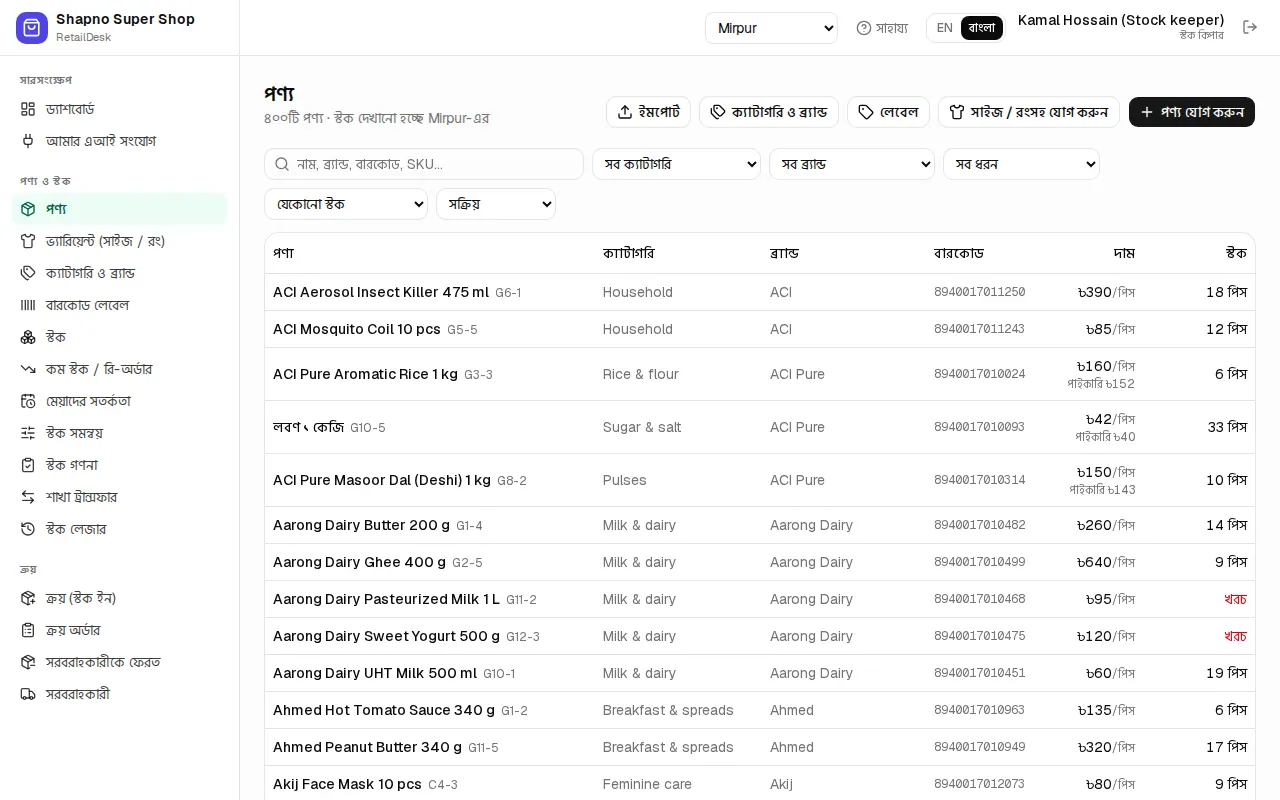The height and width of the screenshot is (800, 1280).
Task: Click the Shapno Super Shop bag logo
Action: (x=32, y=28)
